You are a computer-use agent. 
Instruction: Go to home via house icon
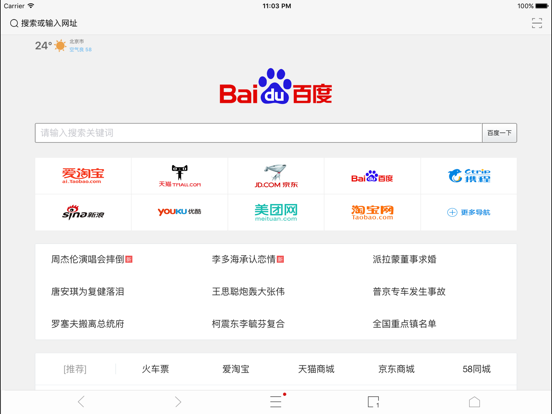(474, 402)
